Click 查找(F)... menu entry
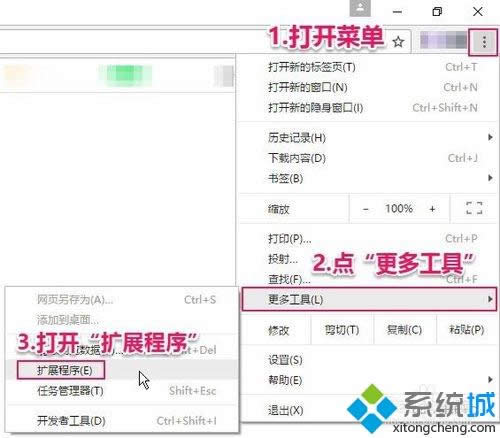This screenshot has width=500, height=438. coord(368,279)
